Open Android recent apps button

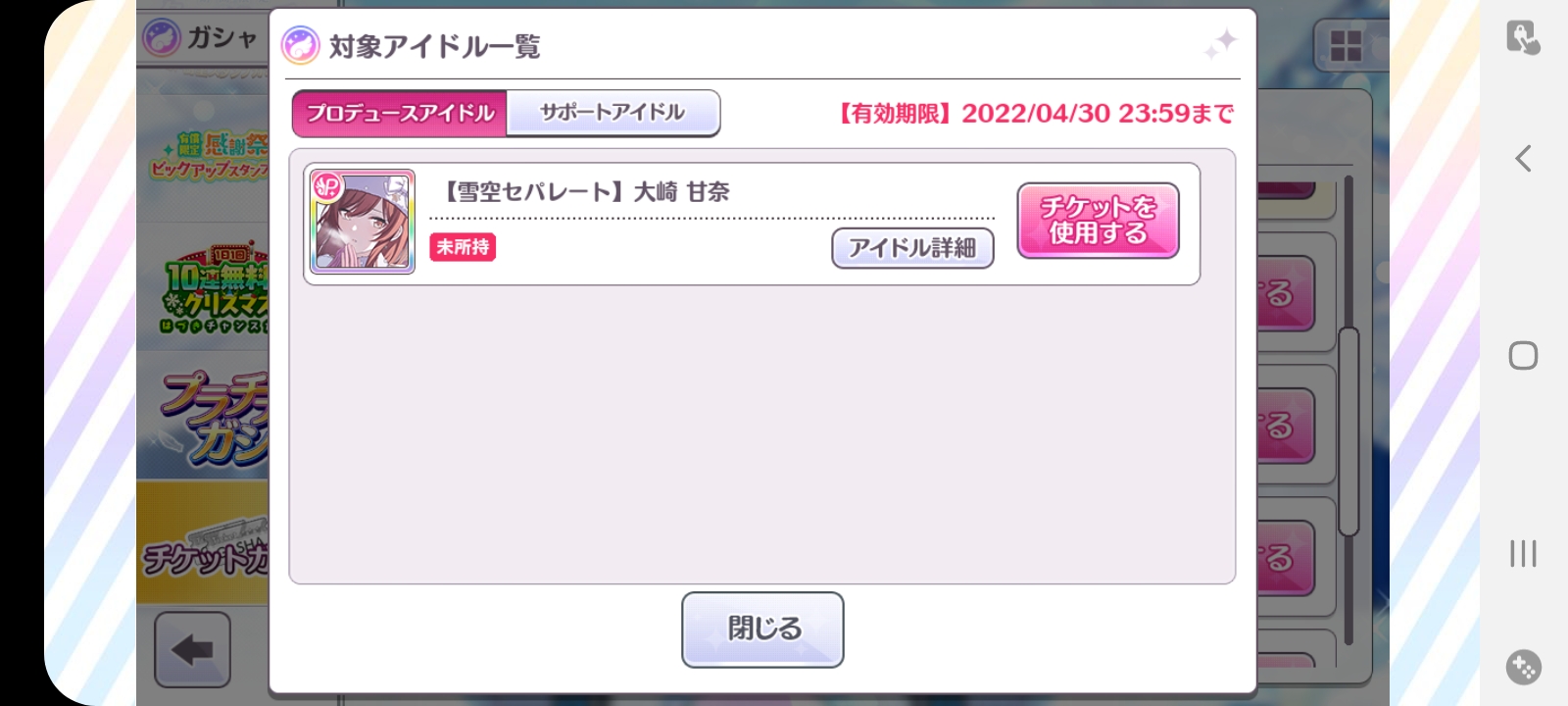[1523, 553]
